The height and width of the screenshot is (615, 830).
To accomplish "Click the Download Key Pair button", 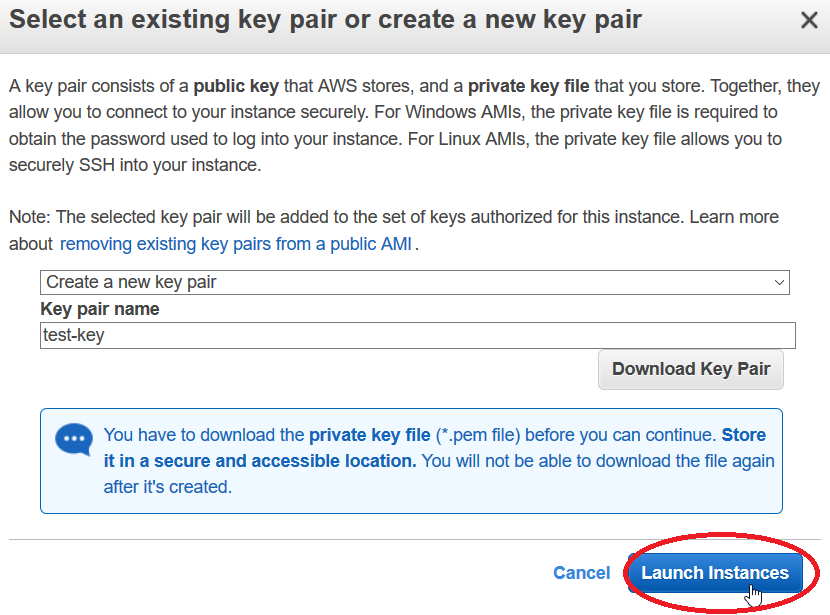I will pos(691,369).
